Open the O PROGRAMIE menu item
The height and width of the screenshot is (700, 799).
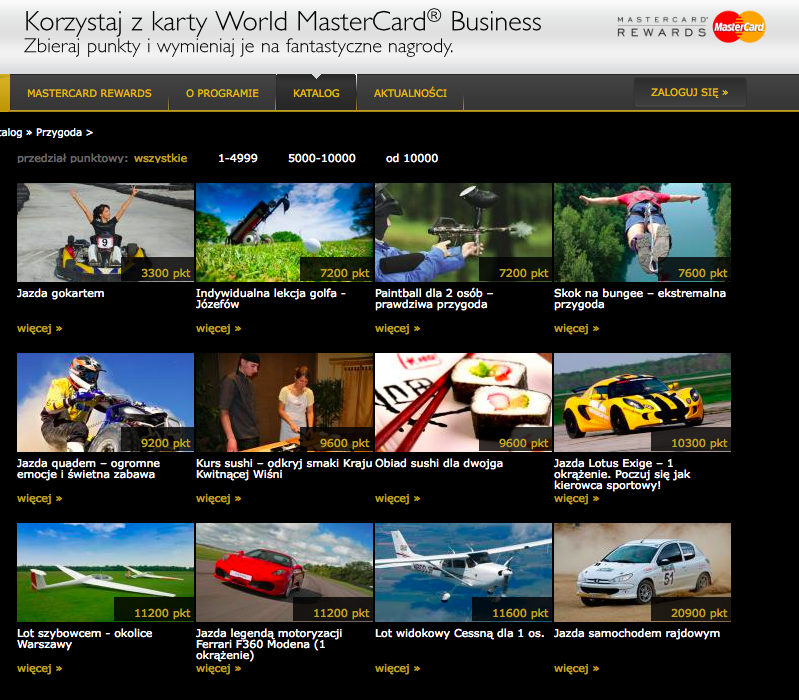pos(222,93)
